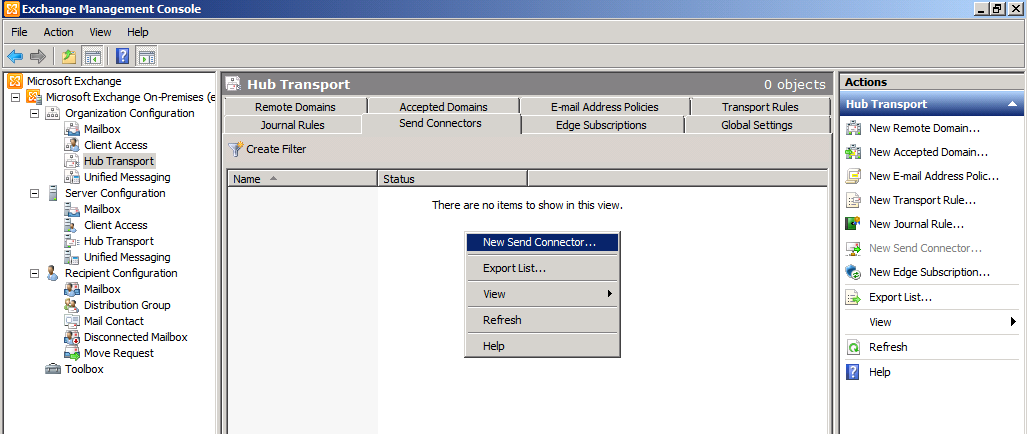The width and height of the screenshot is (1027, 434).
Task: Collapse Organization Configuration tree node
Action: [35, 113]
